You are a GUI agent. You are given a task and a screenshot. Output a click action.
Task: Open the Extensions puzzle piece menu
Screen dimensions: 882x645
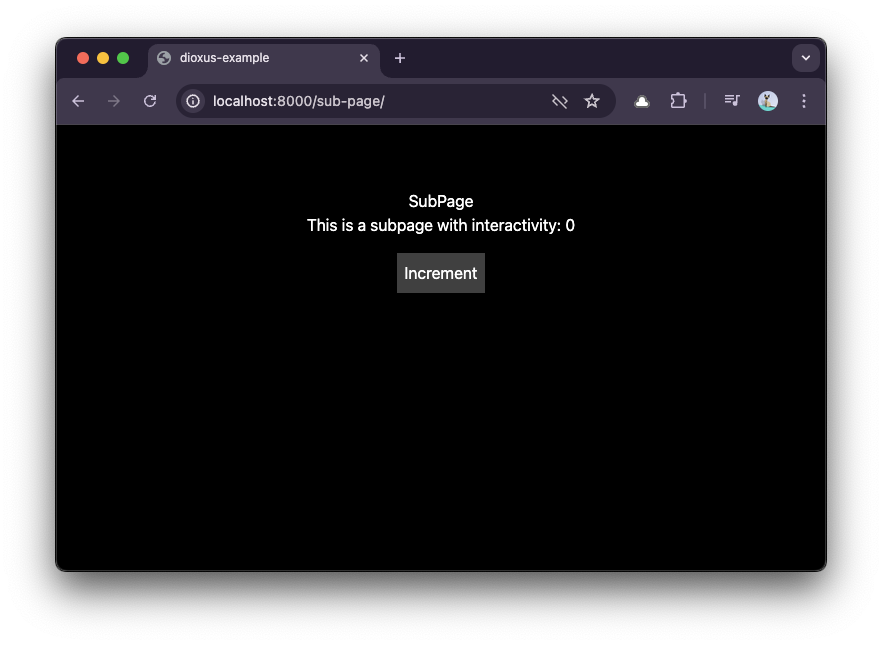point(678,101)
